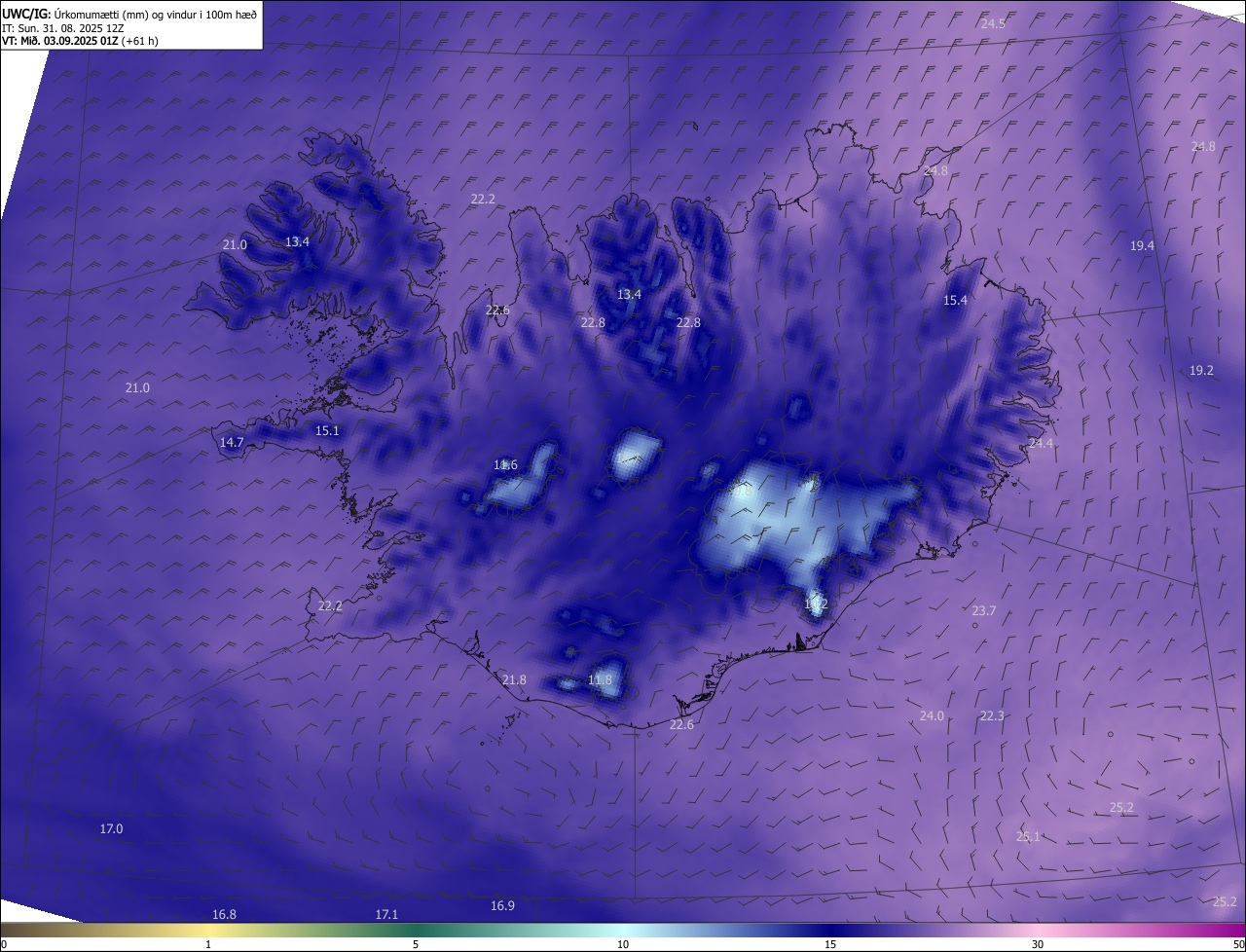Click the 5 tick on the color scale
The width and height of the screenshot is (1246, 952).
coord(416,944)
